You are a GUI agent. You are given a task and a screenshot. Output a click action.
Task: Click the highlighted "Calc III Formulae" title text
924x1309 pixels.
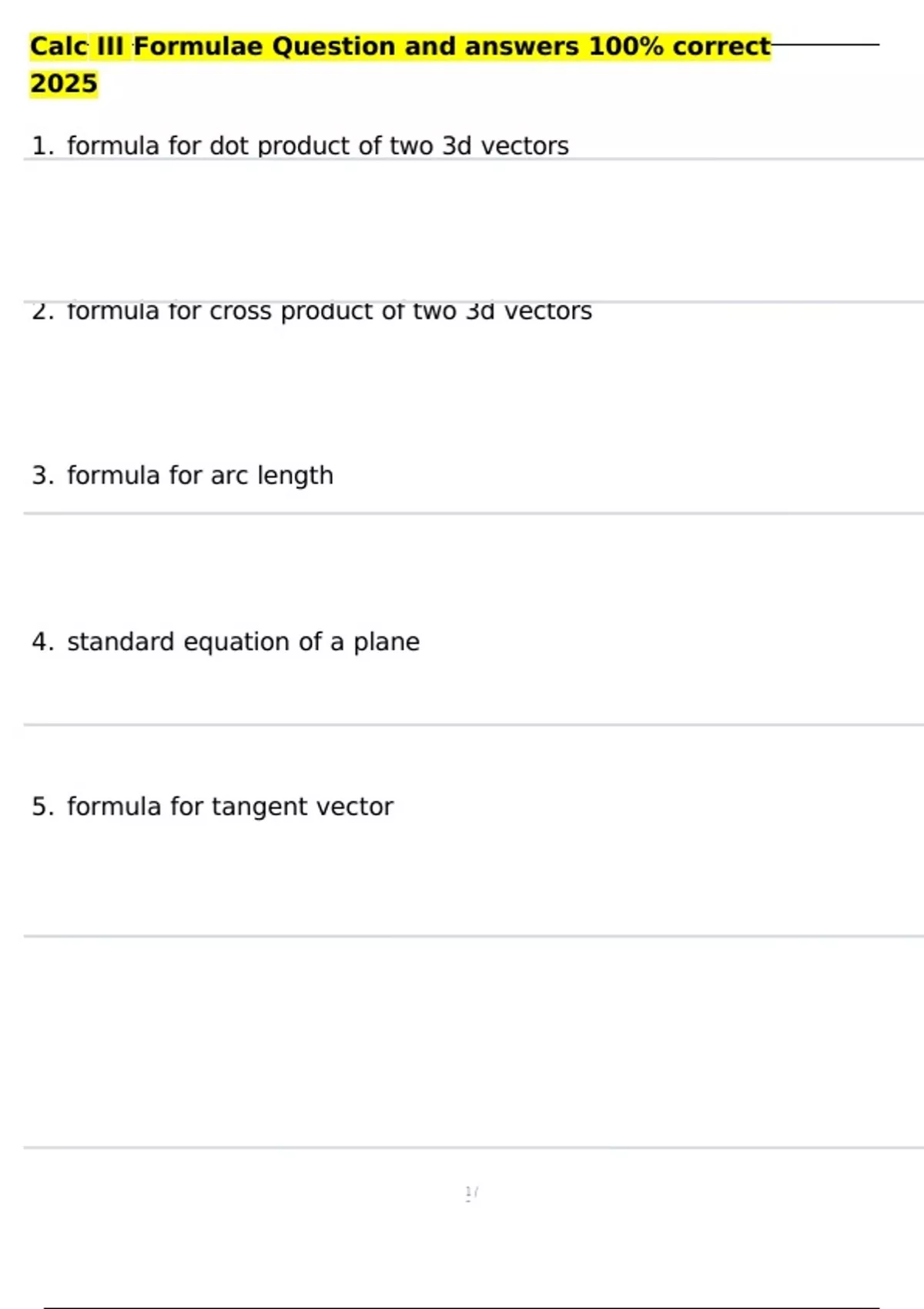(146, 47)
